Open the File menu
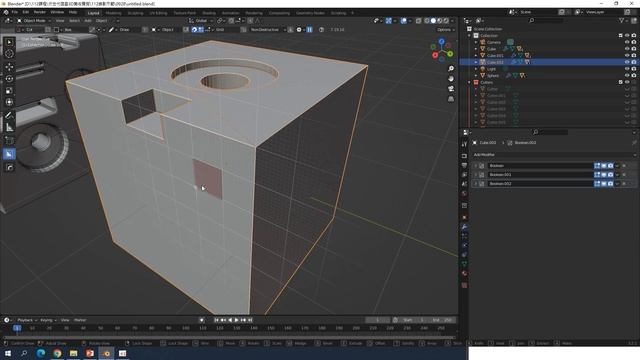This screenshot has height=360, width=640. click(x=15, y=12)
